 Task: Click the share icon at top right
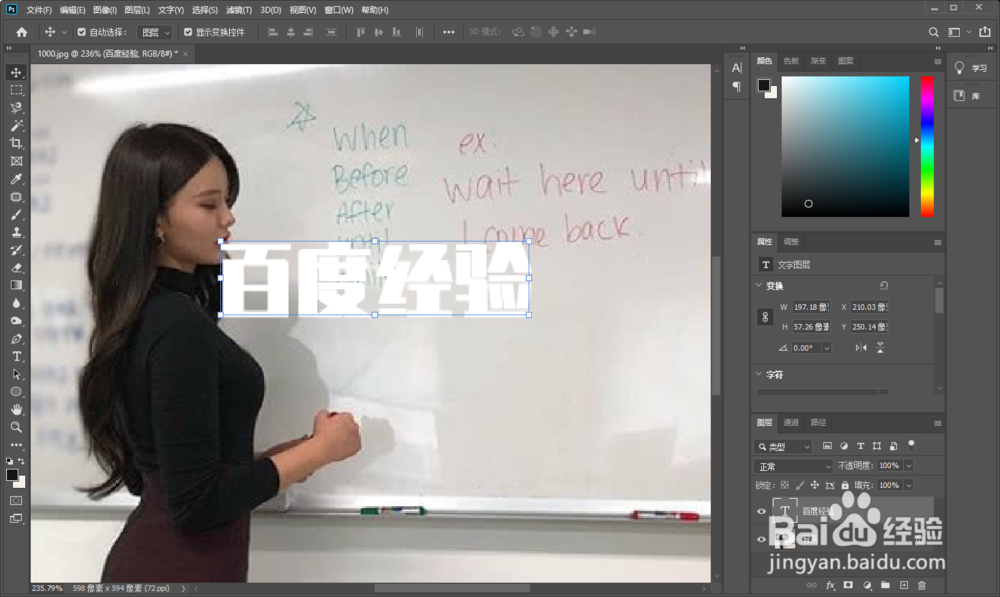click(985, 32)
